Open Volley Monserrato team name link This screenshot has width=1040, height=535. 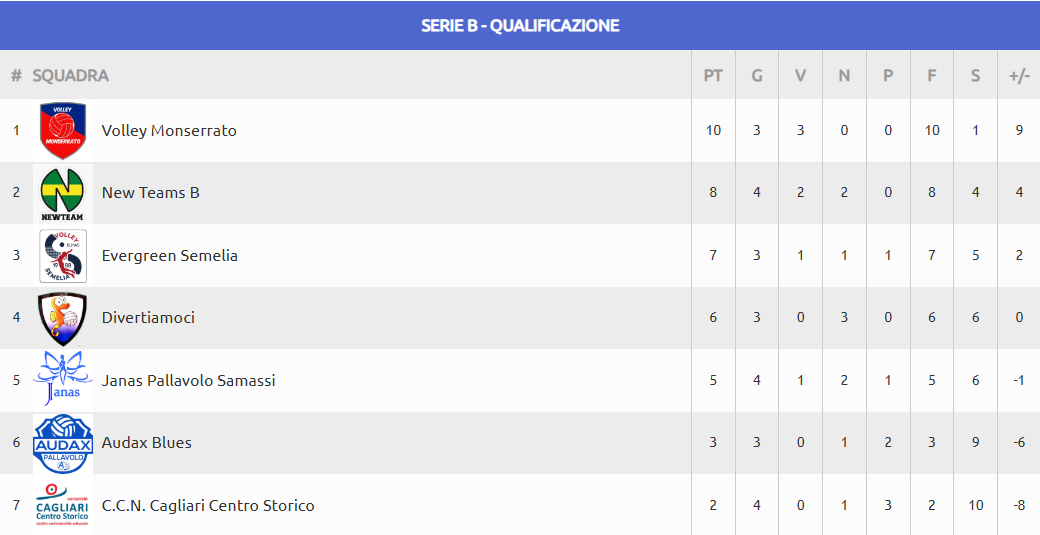pyautogui.click(x=169, y=131)
